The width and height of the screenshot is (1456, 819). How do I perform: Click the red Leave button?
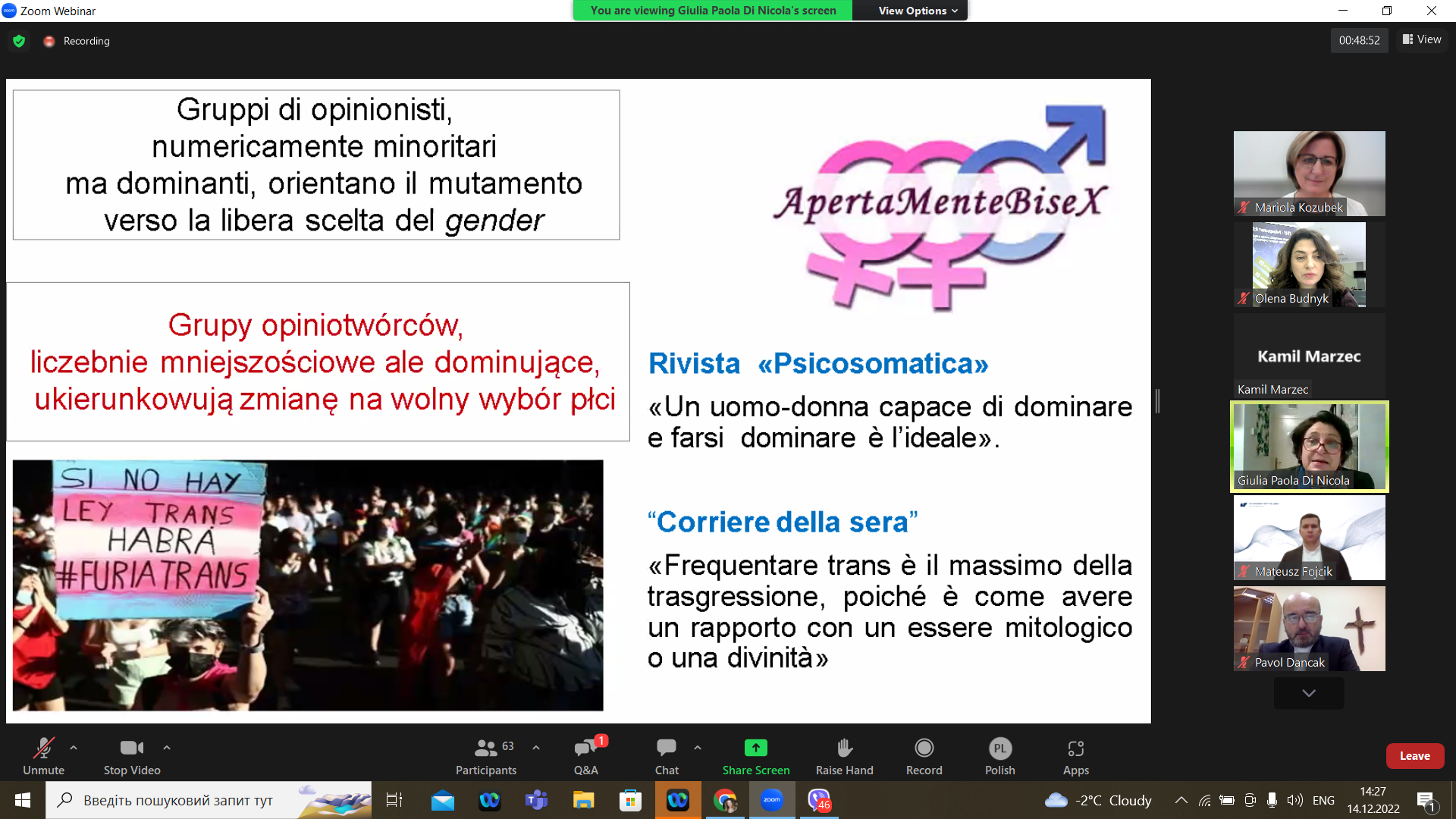click(x=1414, y=756)
